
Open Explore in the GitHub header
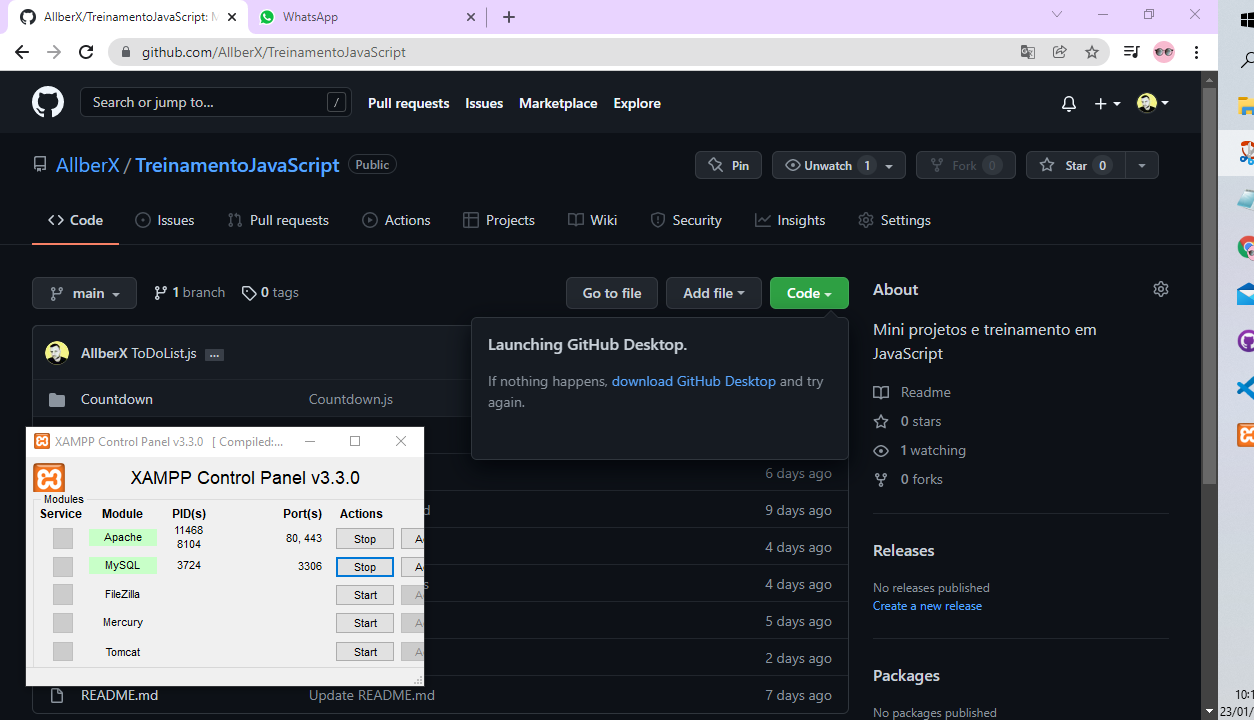(637, 103)
